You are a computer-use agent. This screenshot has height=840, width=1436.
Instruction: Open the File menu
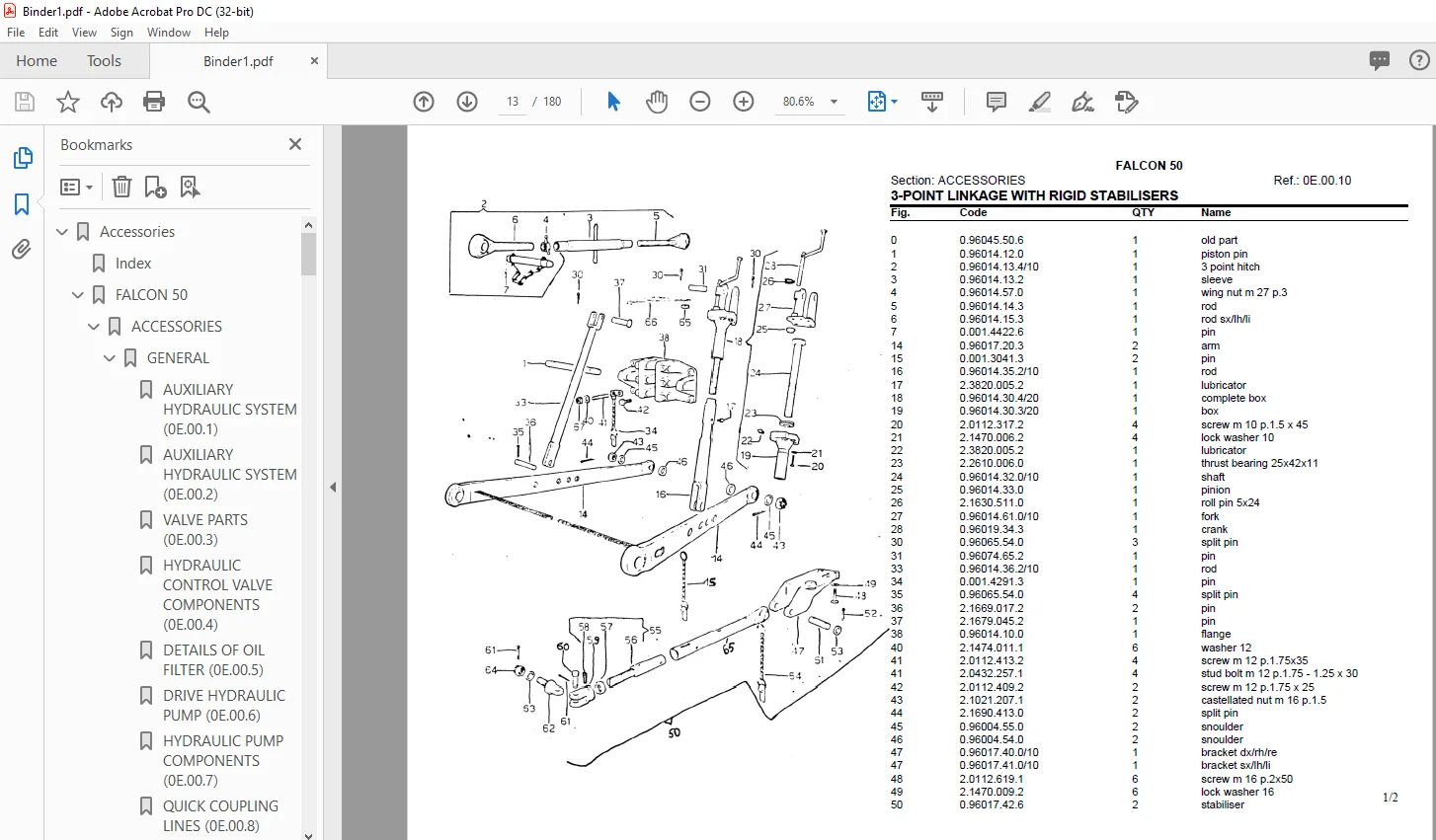click(x=16, y=33)
